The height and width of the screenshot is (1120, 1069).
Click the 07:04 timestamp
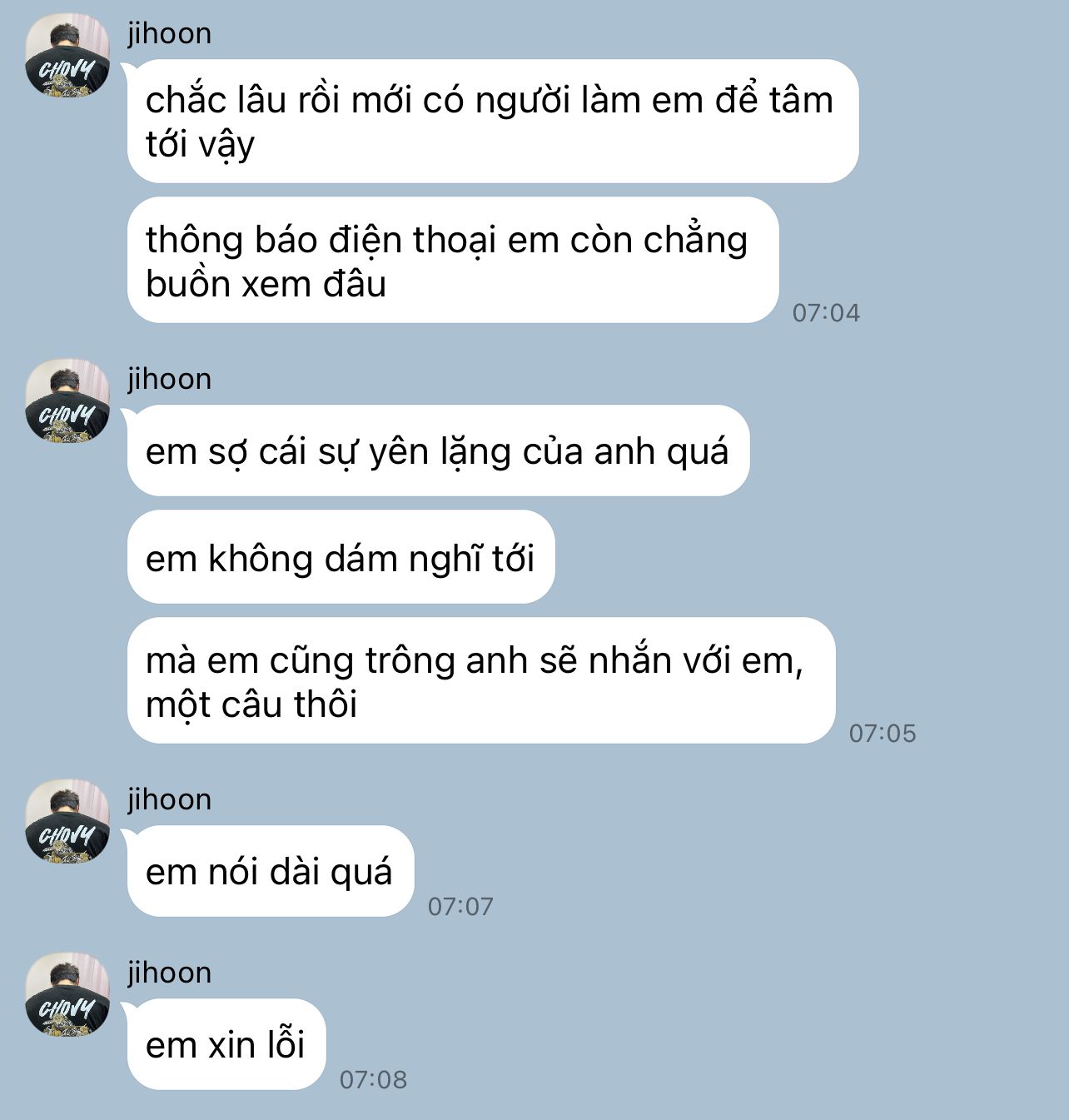tap(826, 313)
